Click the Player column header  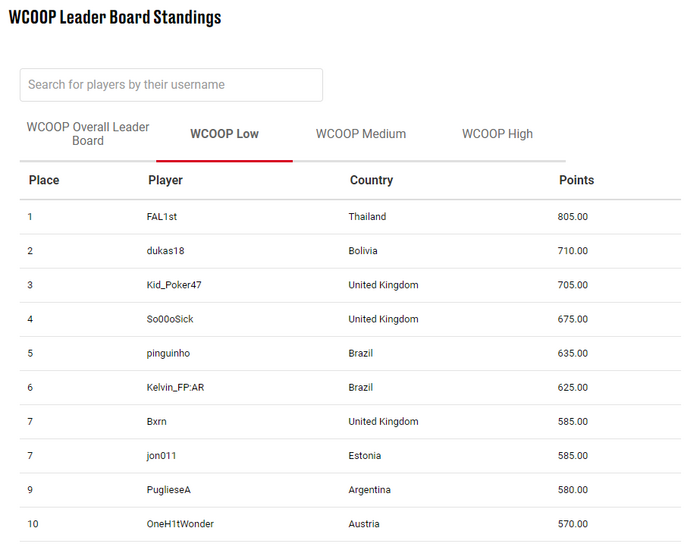[x=165, y=180]
